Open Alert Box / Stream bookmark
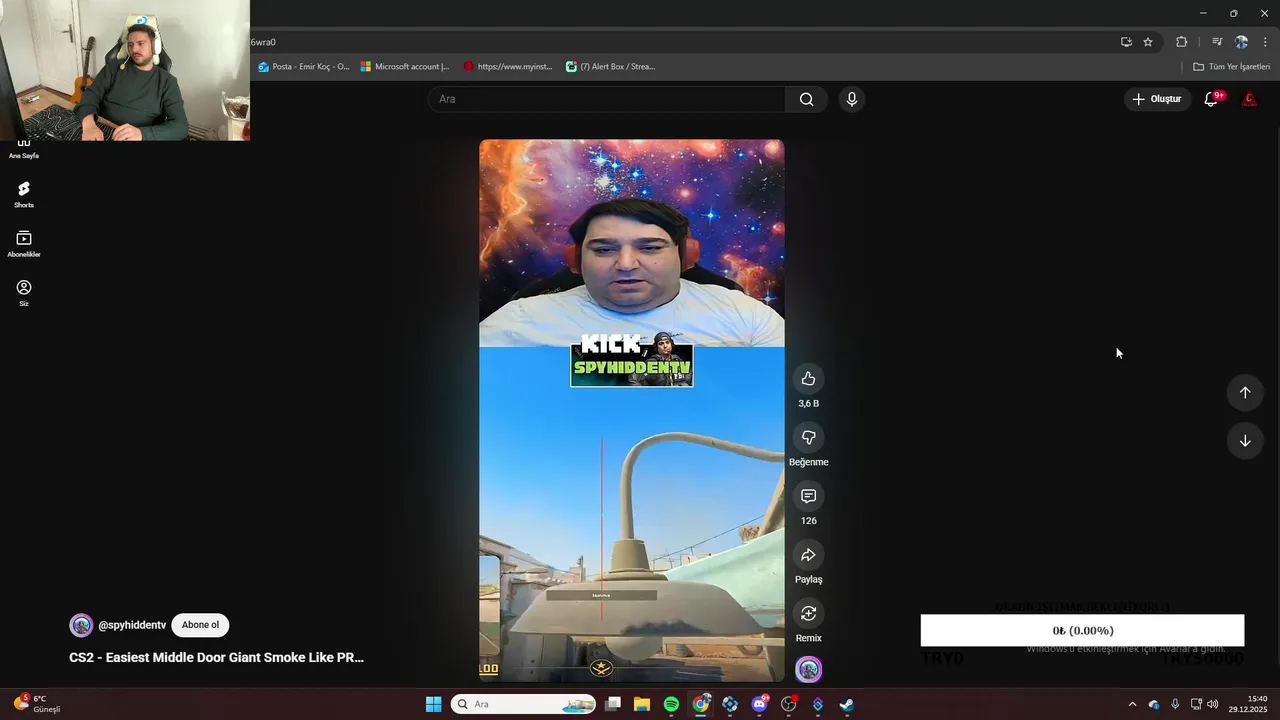This screenshot has height=720, width=1280. [x=610, y=67]
